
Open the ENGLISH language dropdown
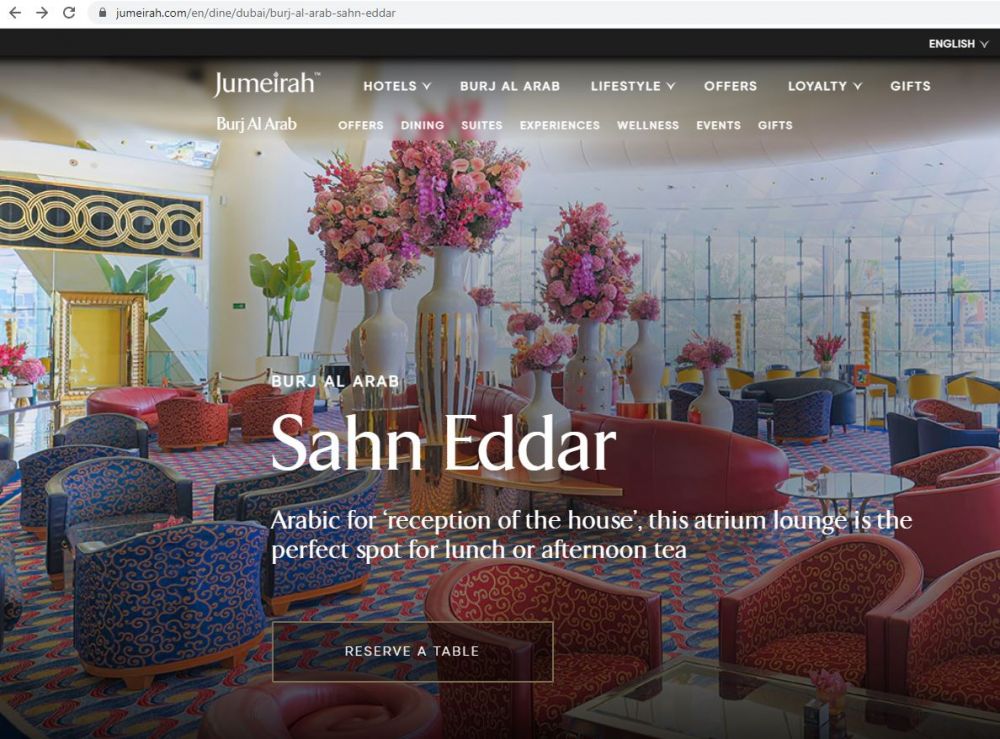tap(958, 44)
